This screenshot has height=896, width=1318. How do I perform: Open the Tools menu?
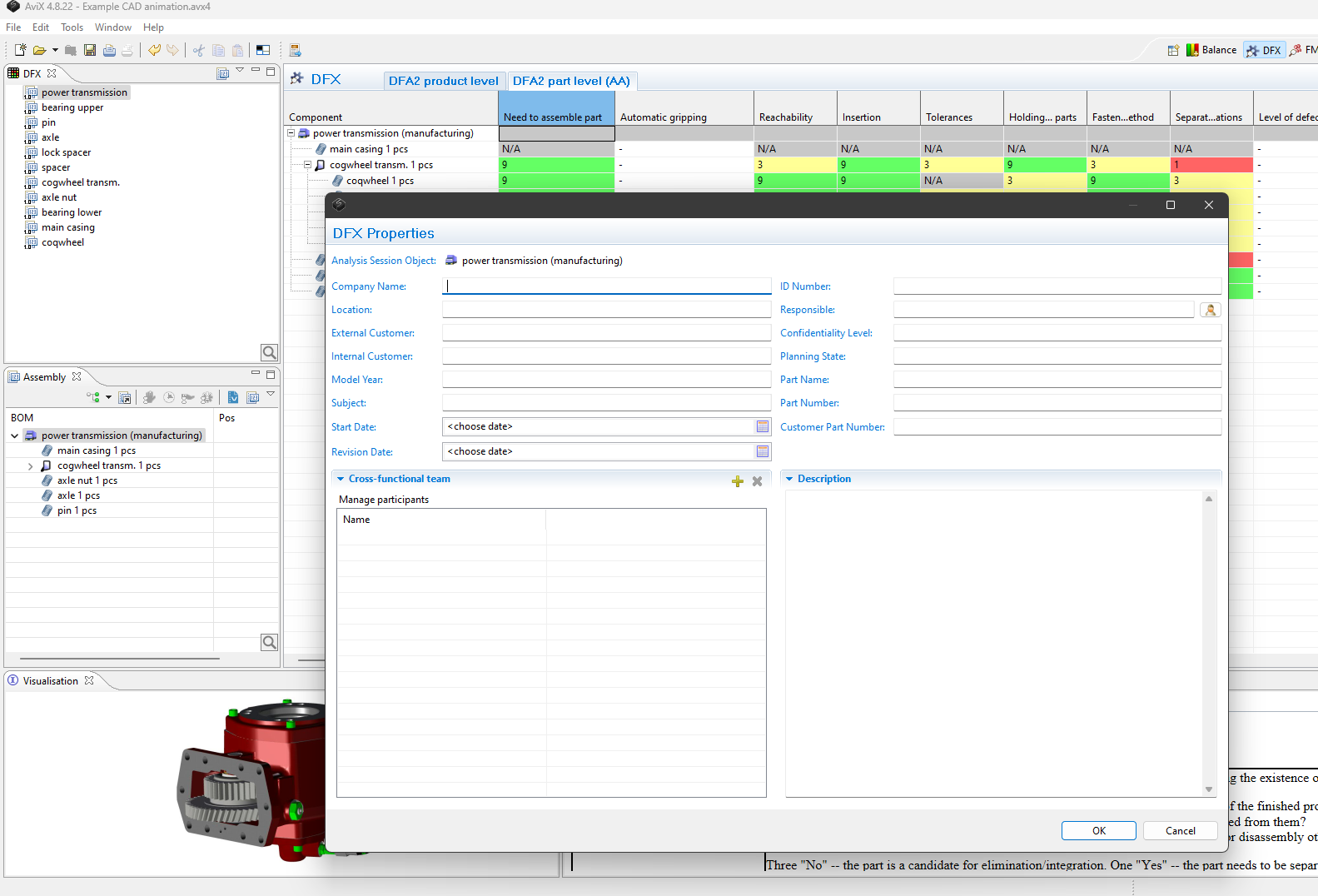click(x=72, y=27)
